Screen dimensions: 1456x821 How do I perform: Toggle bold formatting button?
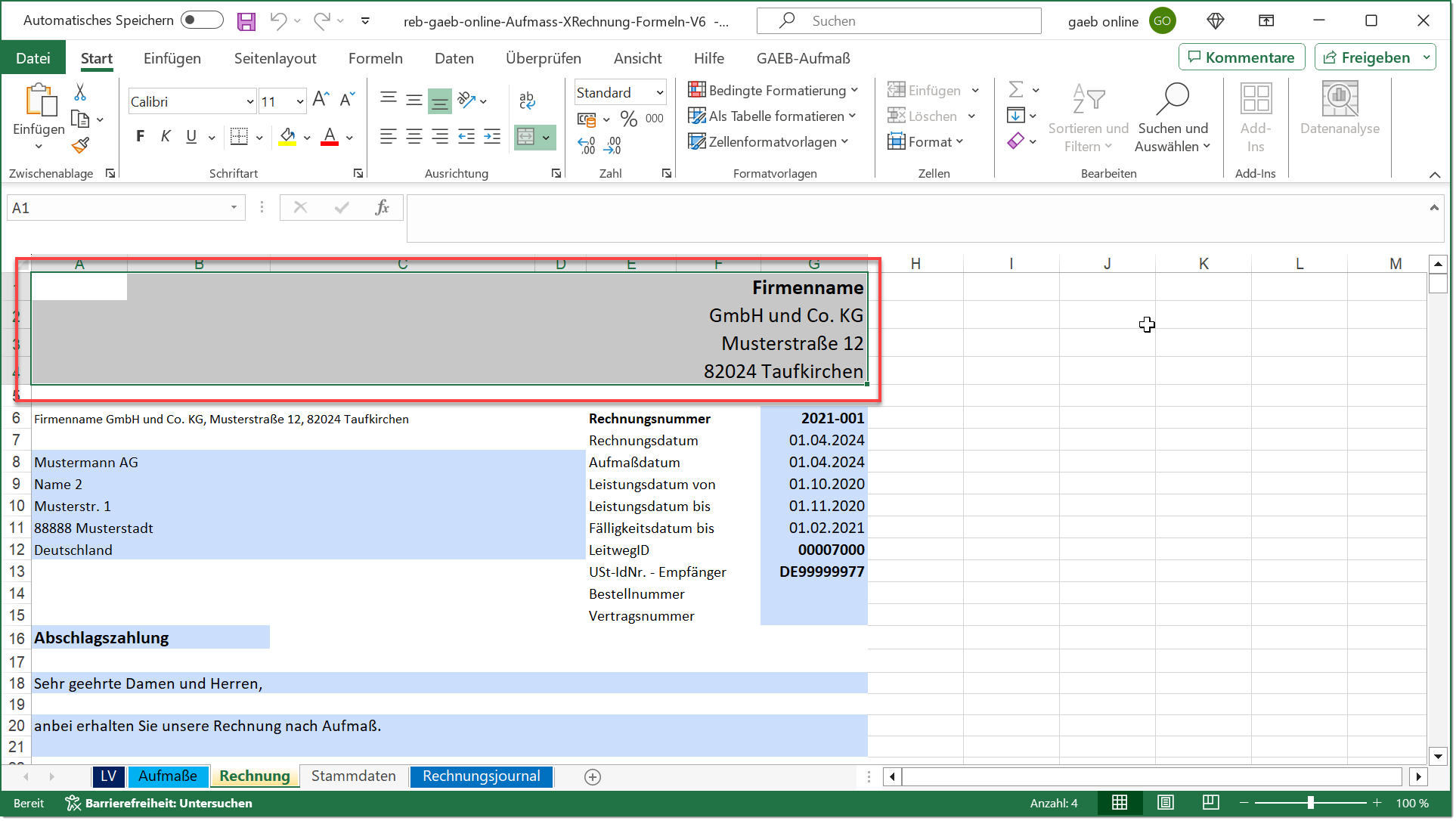point(140,137)
